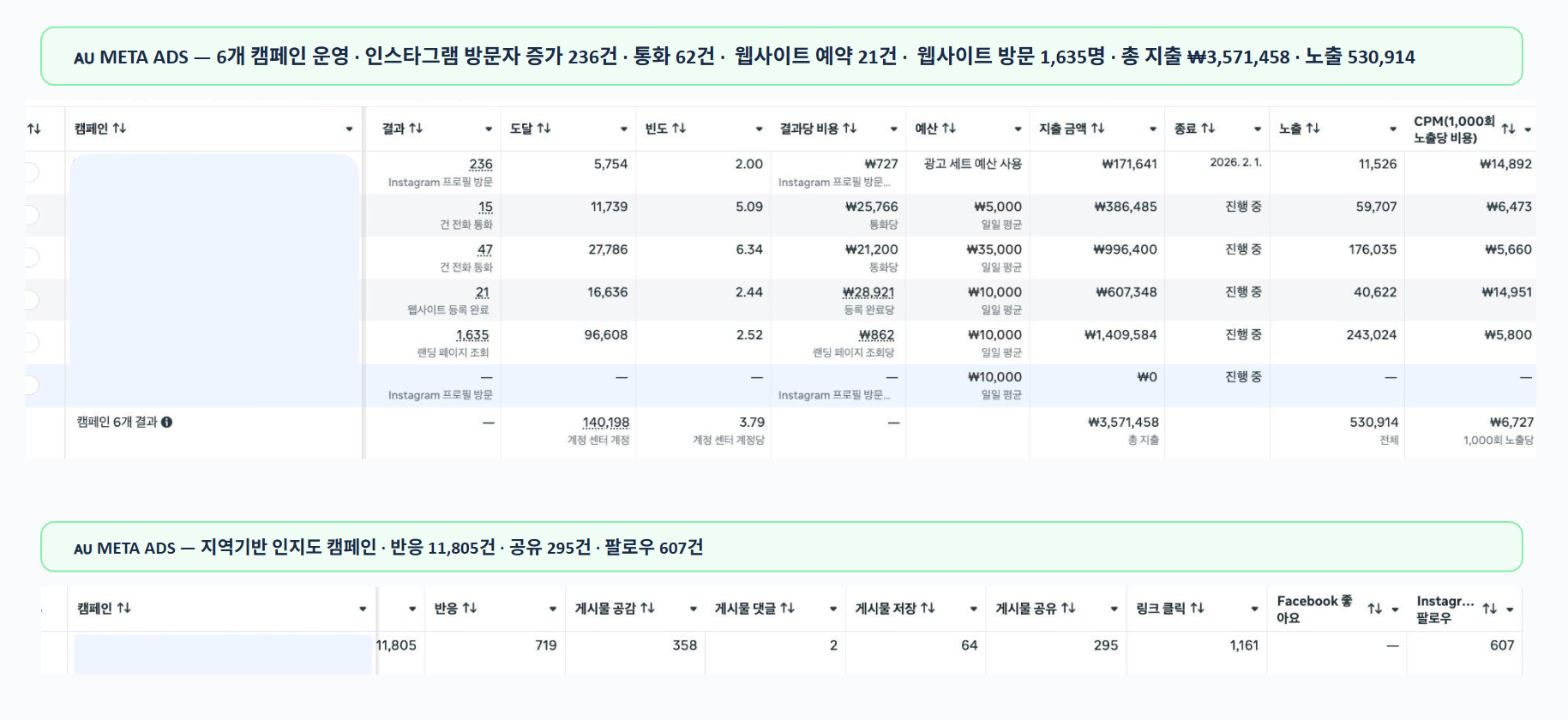Sort by 지출 금액 with its sort arrows

pyautogui.click(x=1097, y=129)
